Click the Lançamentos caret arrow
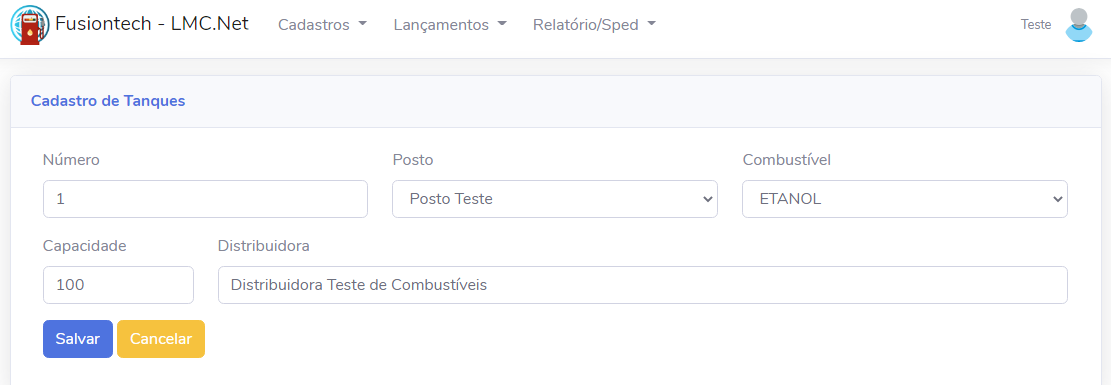This screenshot has height=385, width=1111. [x=502, y=24]
